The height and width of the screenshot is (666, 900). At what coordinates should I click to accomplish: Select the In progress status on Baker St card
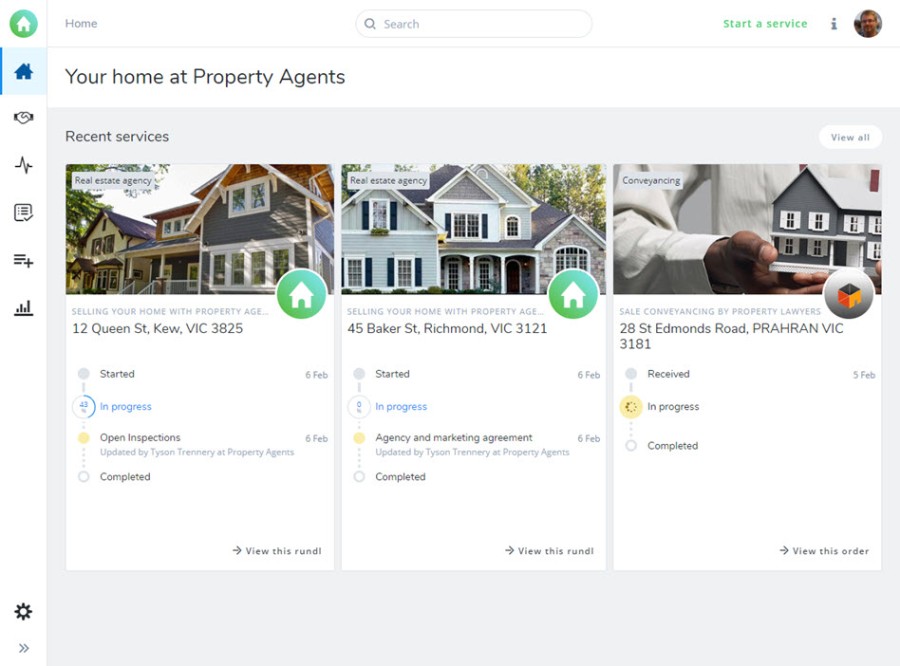pyautogui.click(x=401, y=406)
